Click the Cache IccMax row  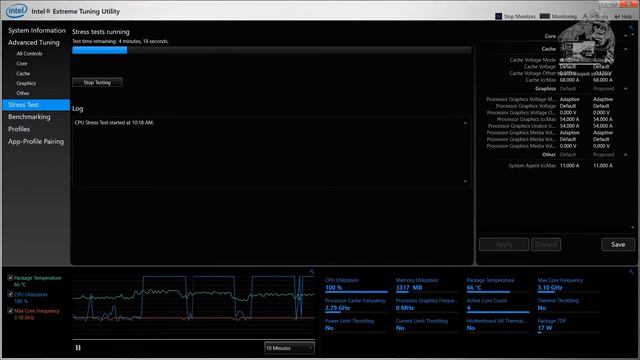click(569, 80)
